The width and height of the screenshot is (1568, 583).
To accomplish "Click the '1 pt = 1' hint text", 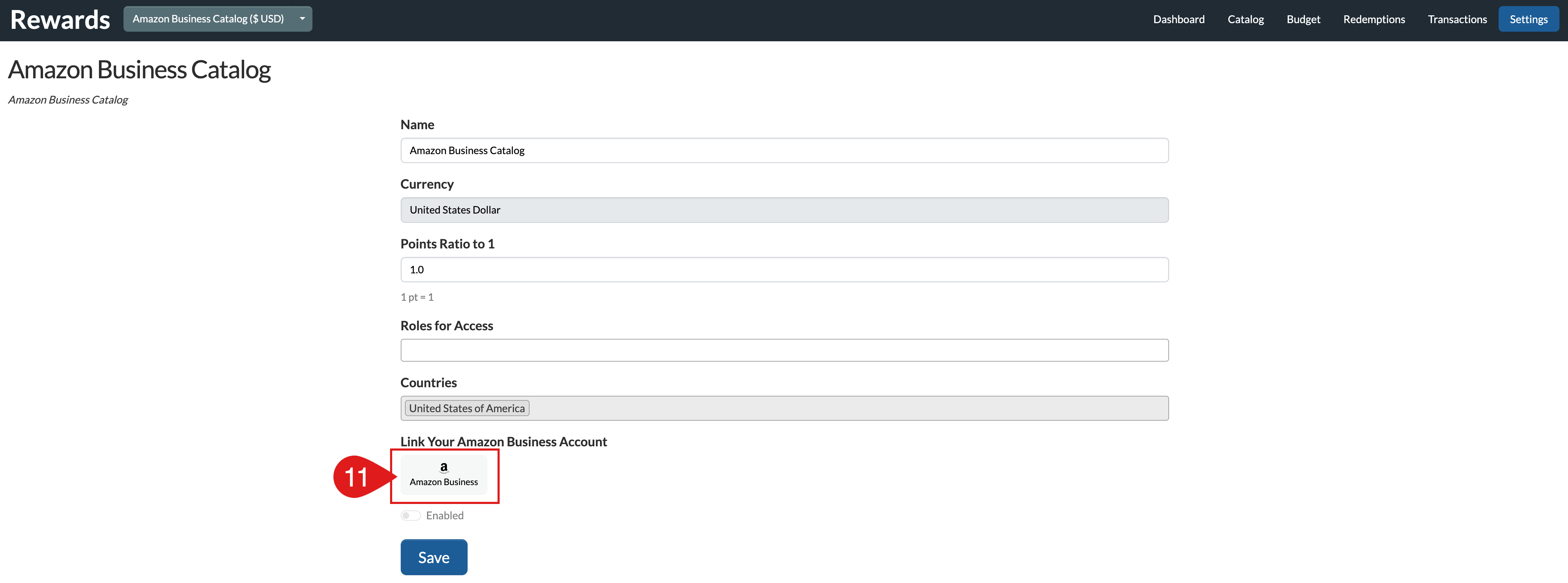I will (x=417, y=297).
